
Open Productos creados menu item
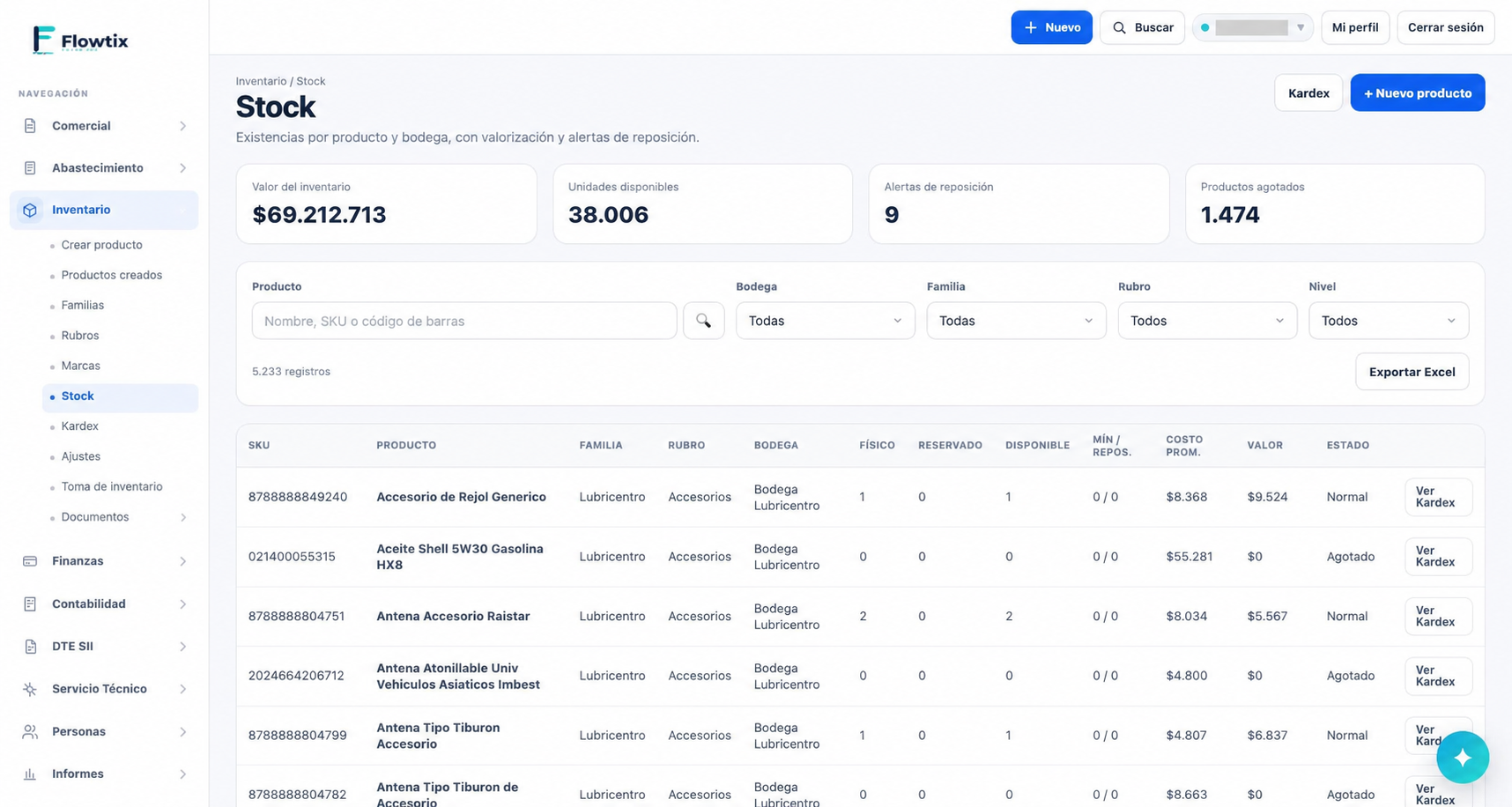tap(112, 275)
